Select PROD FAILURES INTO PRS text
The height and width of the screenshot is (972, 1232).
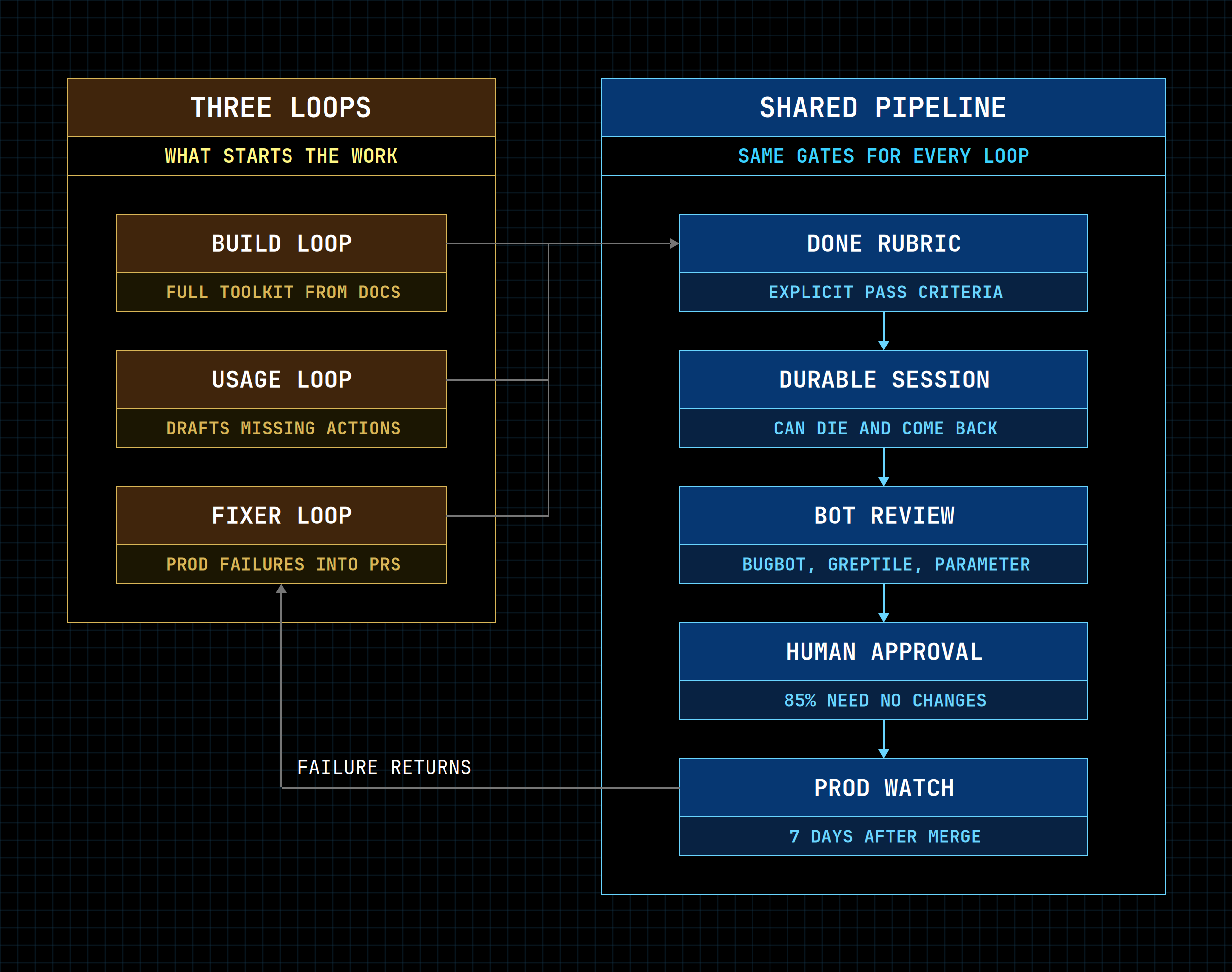click(283, 565)
